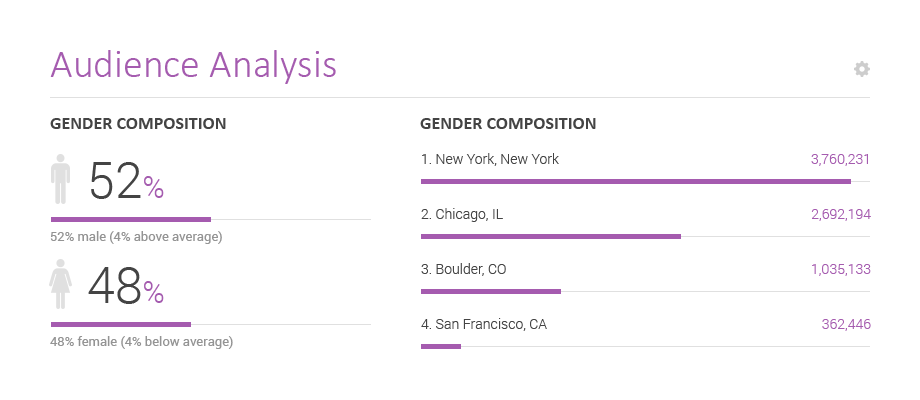Click the Chicago purple bar

[551, 236]
